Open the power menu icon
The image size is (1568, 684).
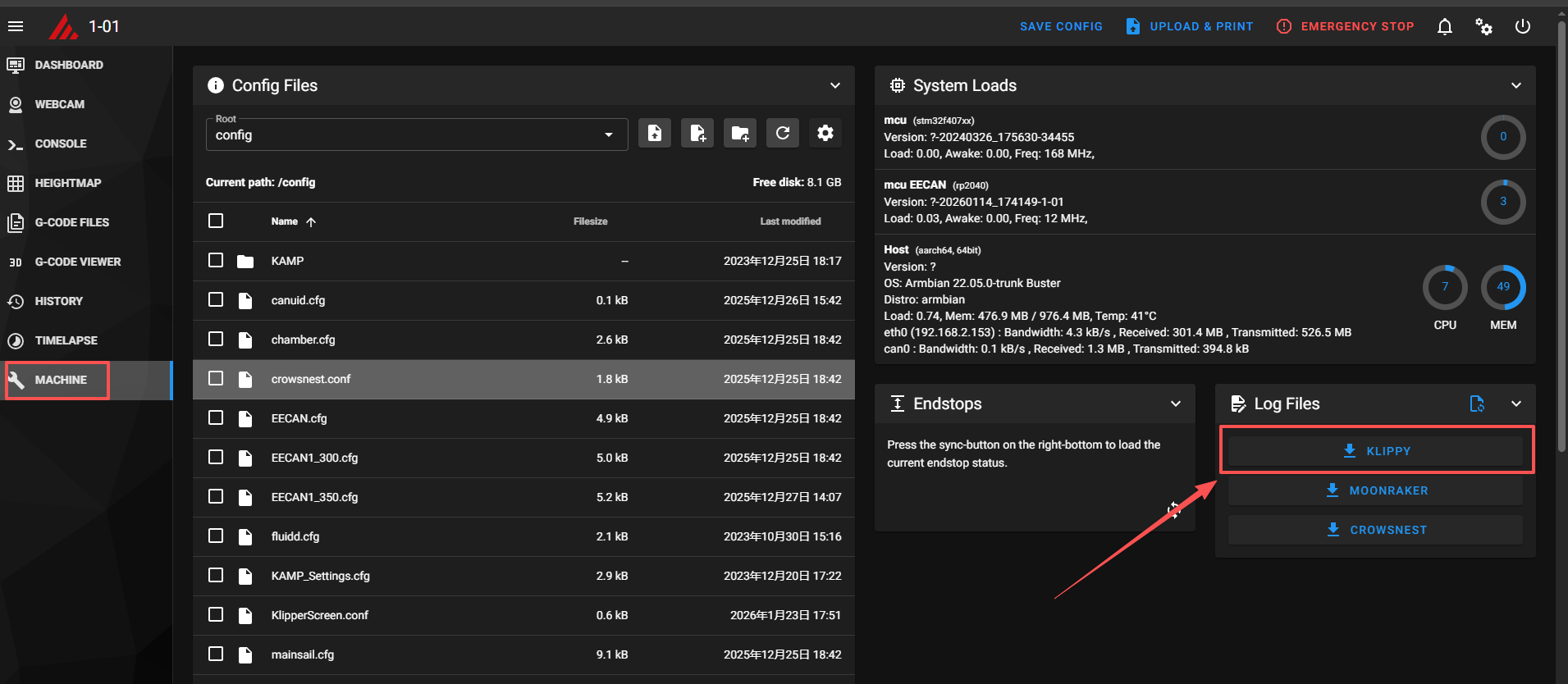[1523, 26]
